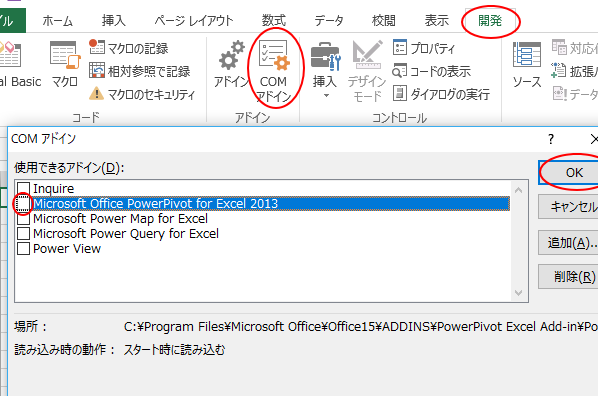Image resolution: width=598 pixels, height=396 pixels.
Task: Click the 使用できるアドイン(D): label
Action: point(69,167)
